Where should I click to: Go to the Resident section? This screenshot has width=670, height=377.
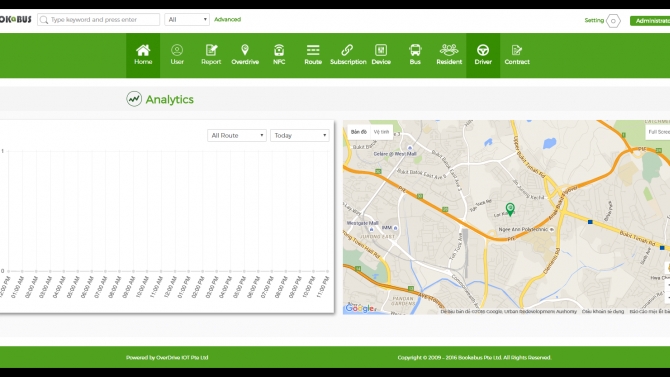click(x=449, y=55)
